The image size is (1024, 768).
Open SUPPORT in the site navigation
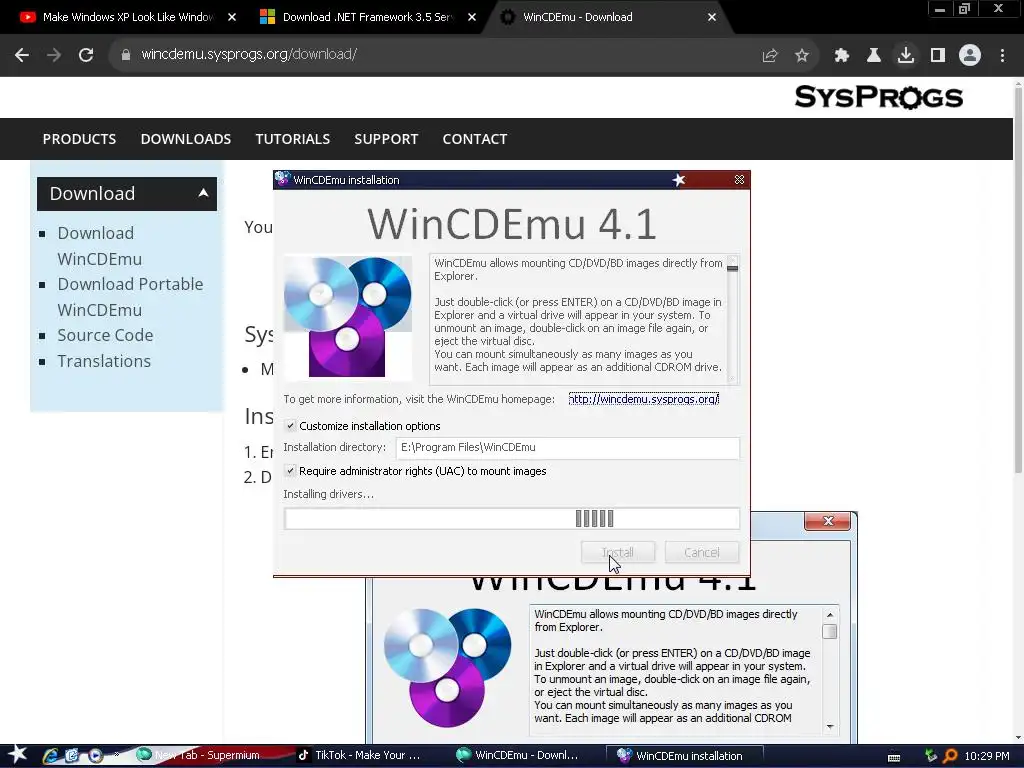[x=386, y=139]
